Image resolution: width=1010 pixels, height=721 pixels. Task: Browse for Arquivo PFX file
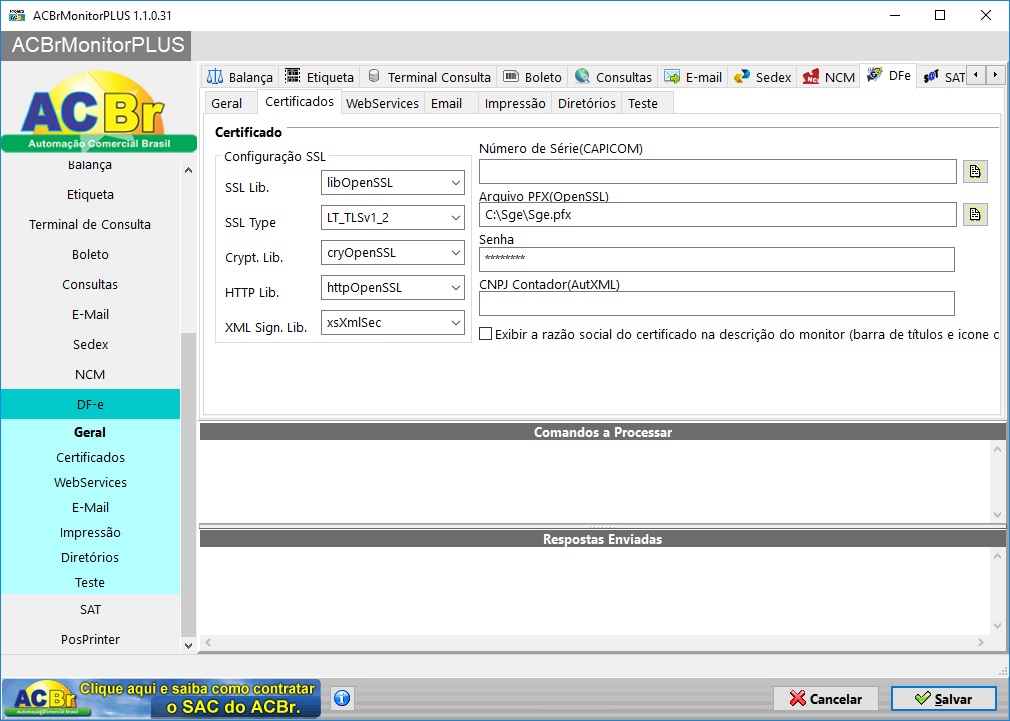click(x=975, y=214)
